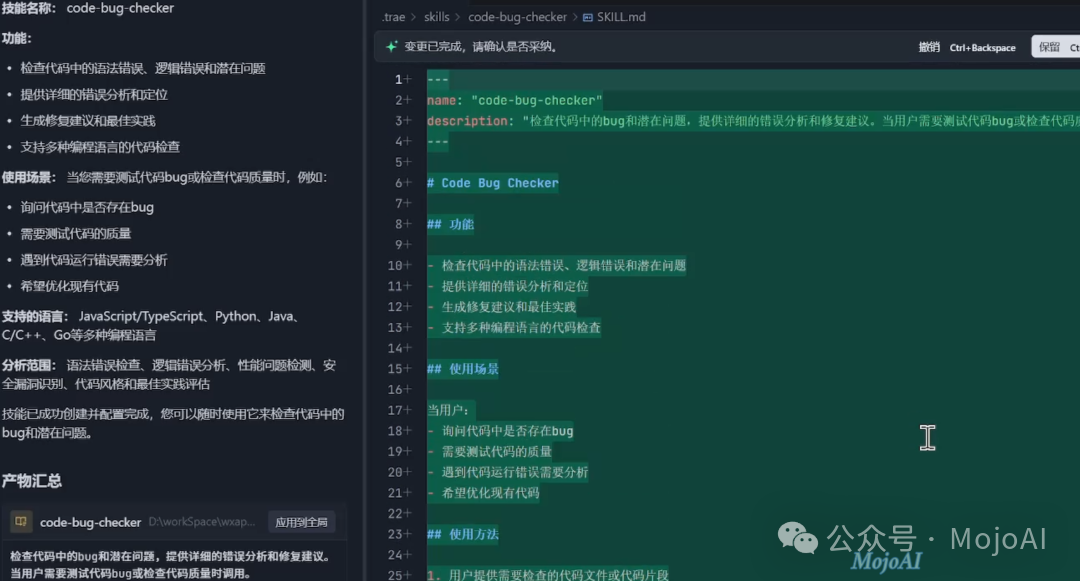Click the chevron between skills and code-bug-checker
The height and width of the screenshot is (581, 1080).
coord(457,16)
